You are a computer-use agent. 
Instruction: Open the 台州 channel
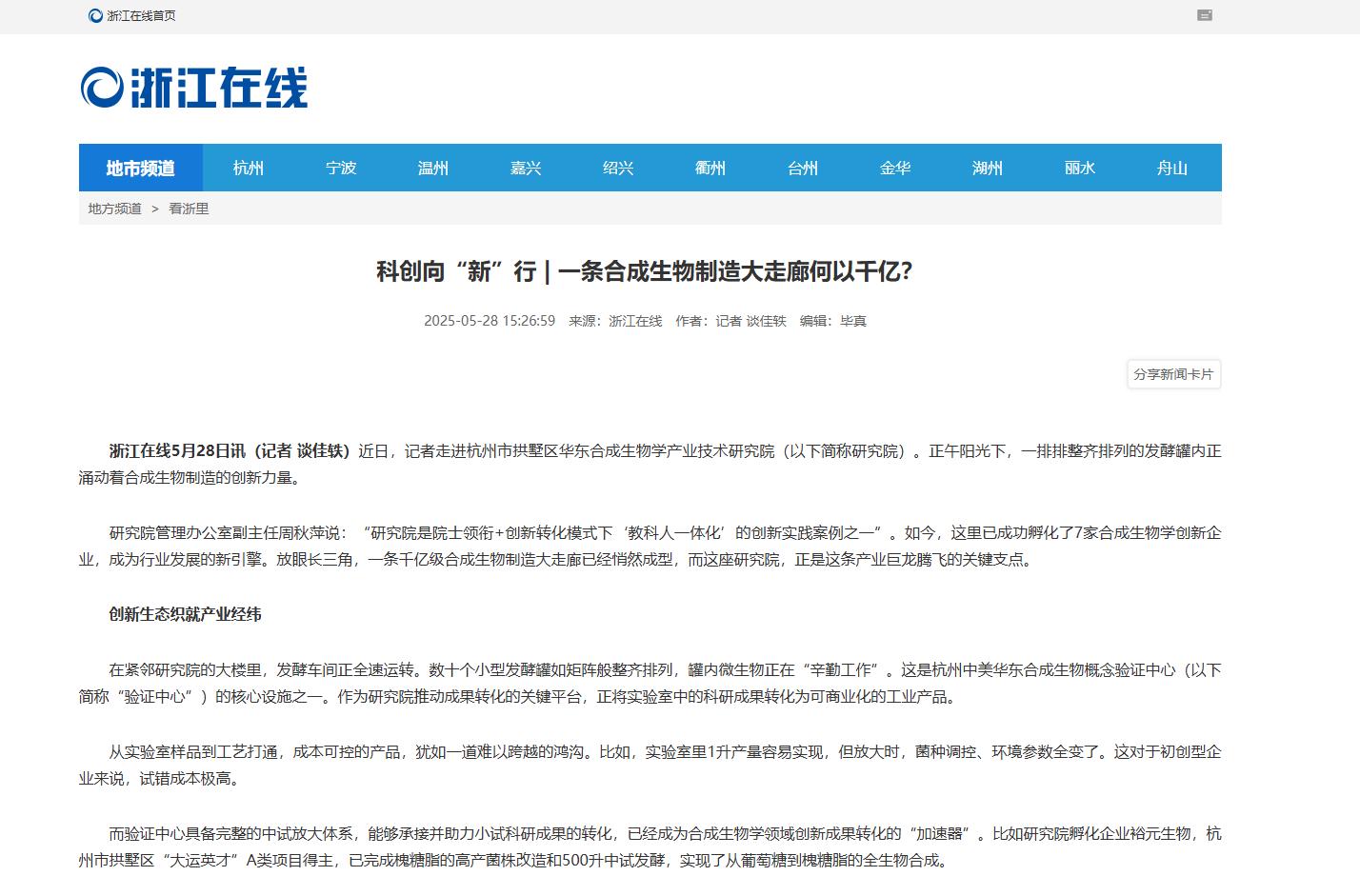click(x=802, y=168)
